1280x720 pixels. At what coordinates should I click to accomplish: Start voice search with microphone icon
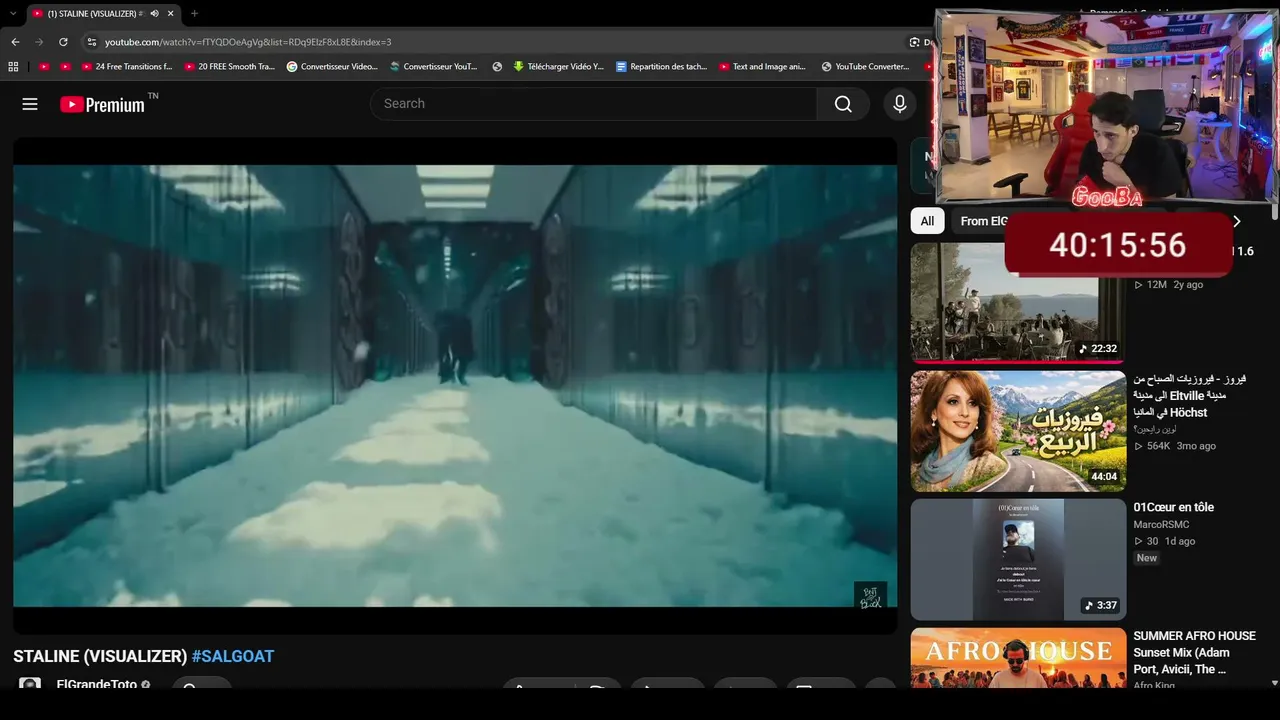(900, 104)
